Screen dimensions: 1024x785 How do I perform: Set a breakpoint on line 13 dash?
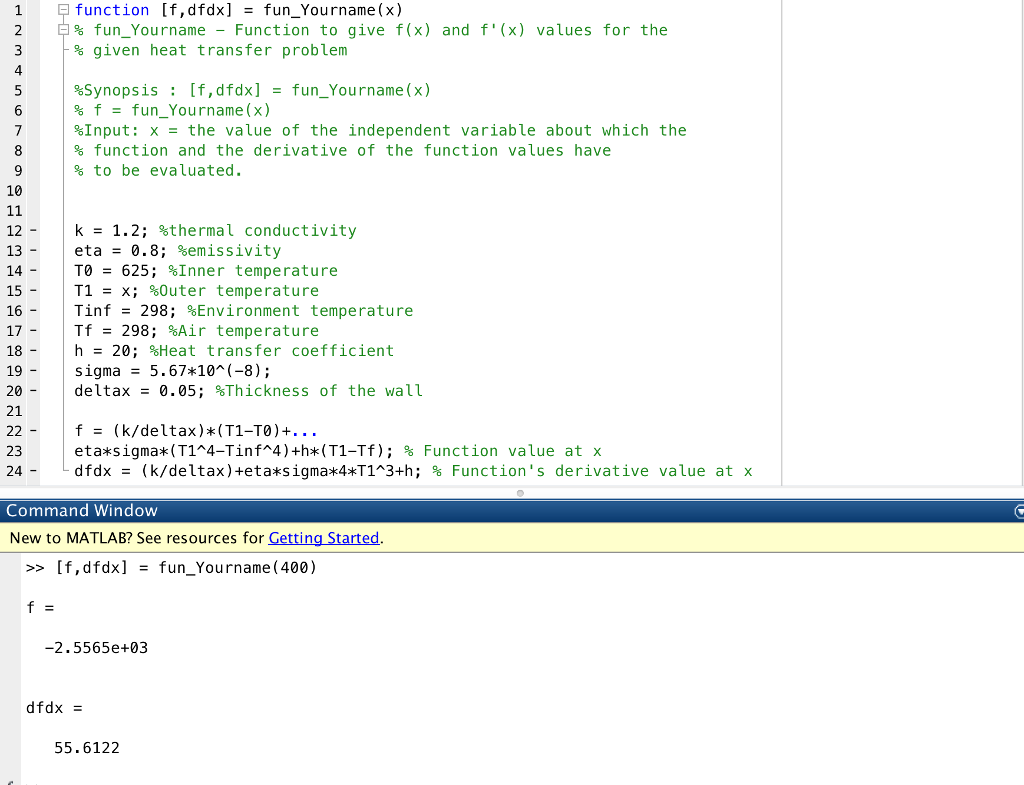click(33, 251)
